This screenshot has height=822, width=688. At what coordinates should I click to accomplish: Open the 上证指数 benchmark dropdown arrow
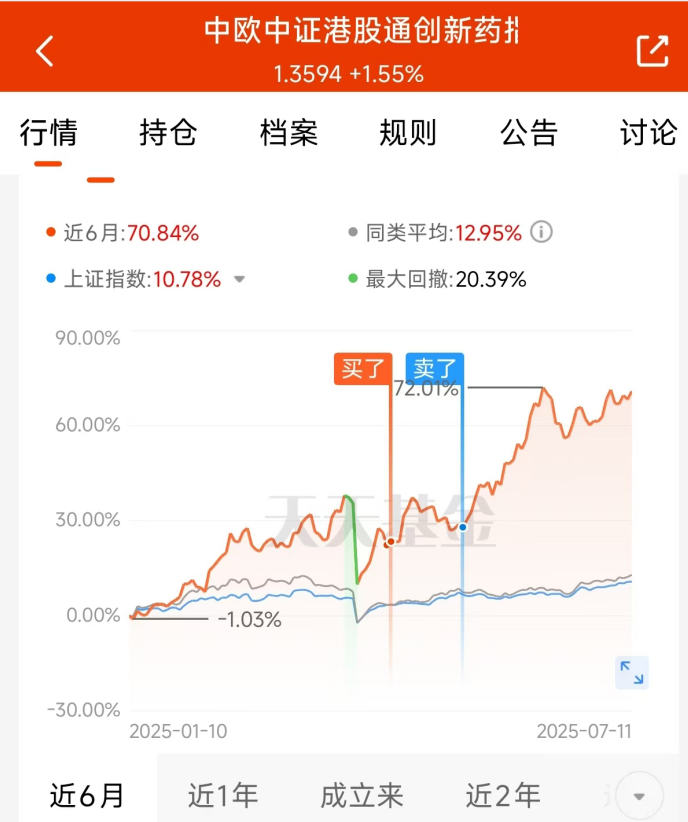click(239, 279)
